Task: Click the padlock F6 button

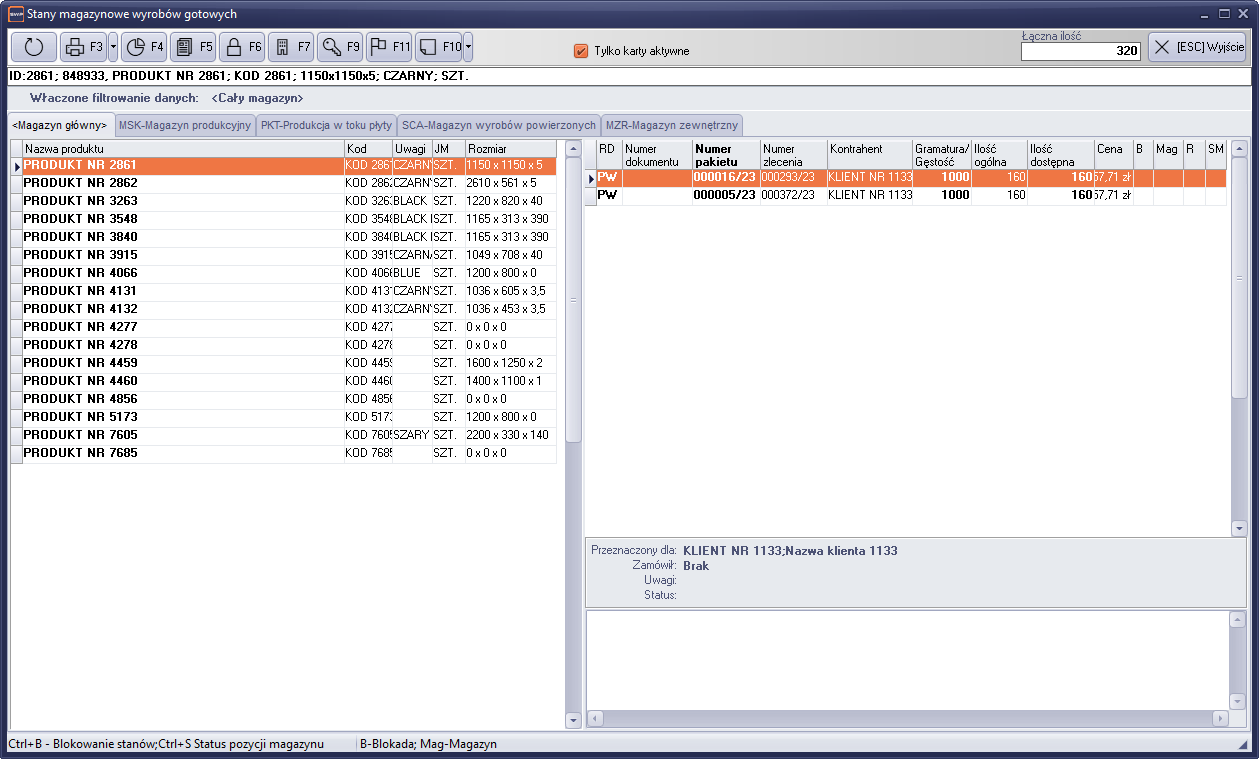Action: 242,47
